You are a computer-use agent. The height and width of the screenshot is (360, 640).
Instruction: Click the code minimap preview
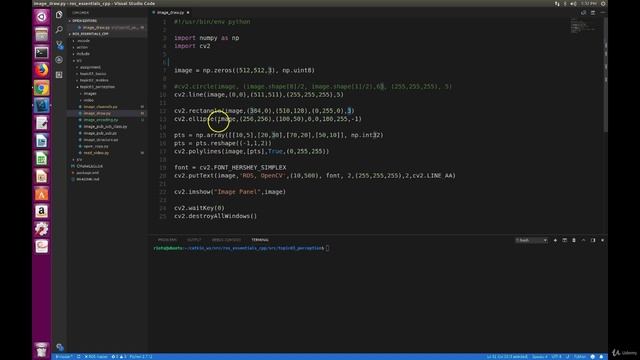tap(584, 26)
